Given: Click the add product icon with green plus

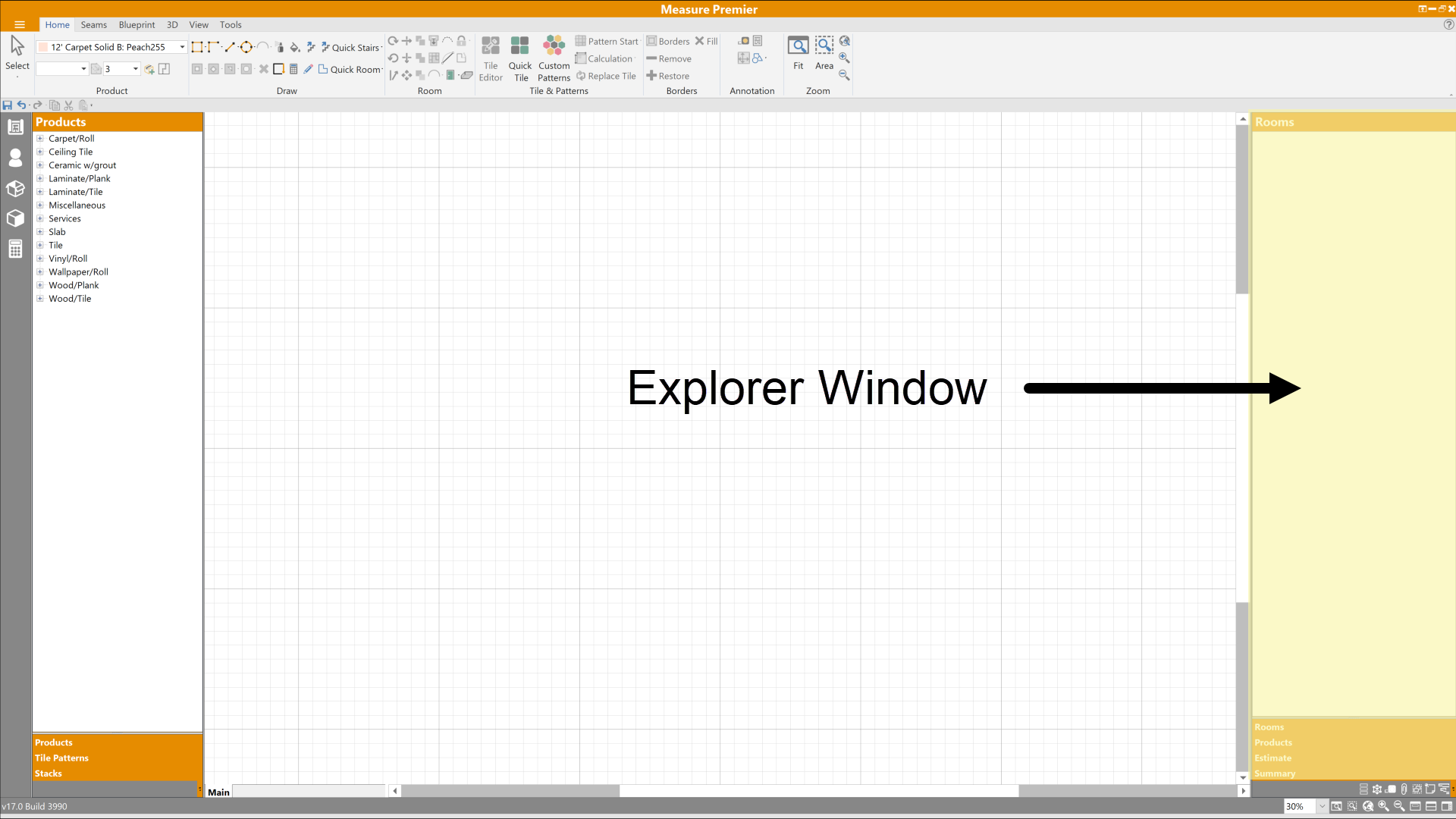Looking at the screenshot, I should point(149,69).
